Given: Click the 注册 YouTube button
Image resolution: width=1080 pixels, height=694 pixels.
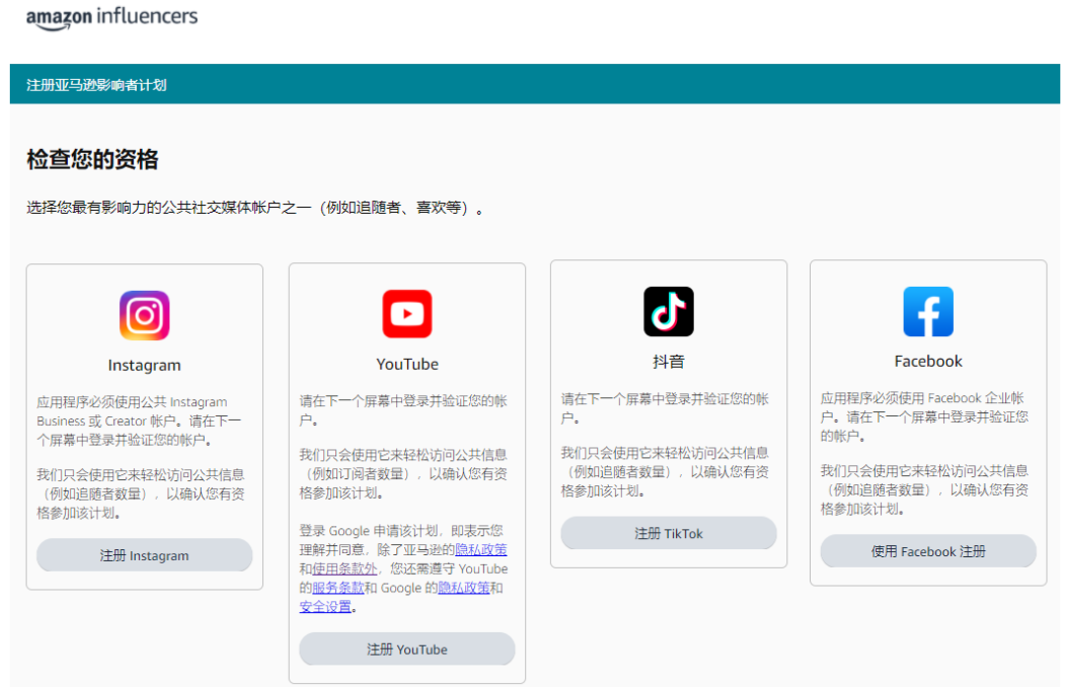Looking at the screenshot, I should point(406,649).
